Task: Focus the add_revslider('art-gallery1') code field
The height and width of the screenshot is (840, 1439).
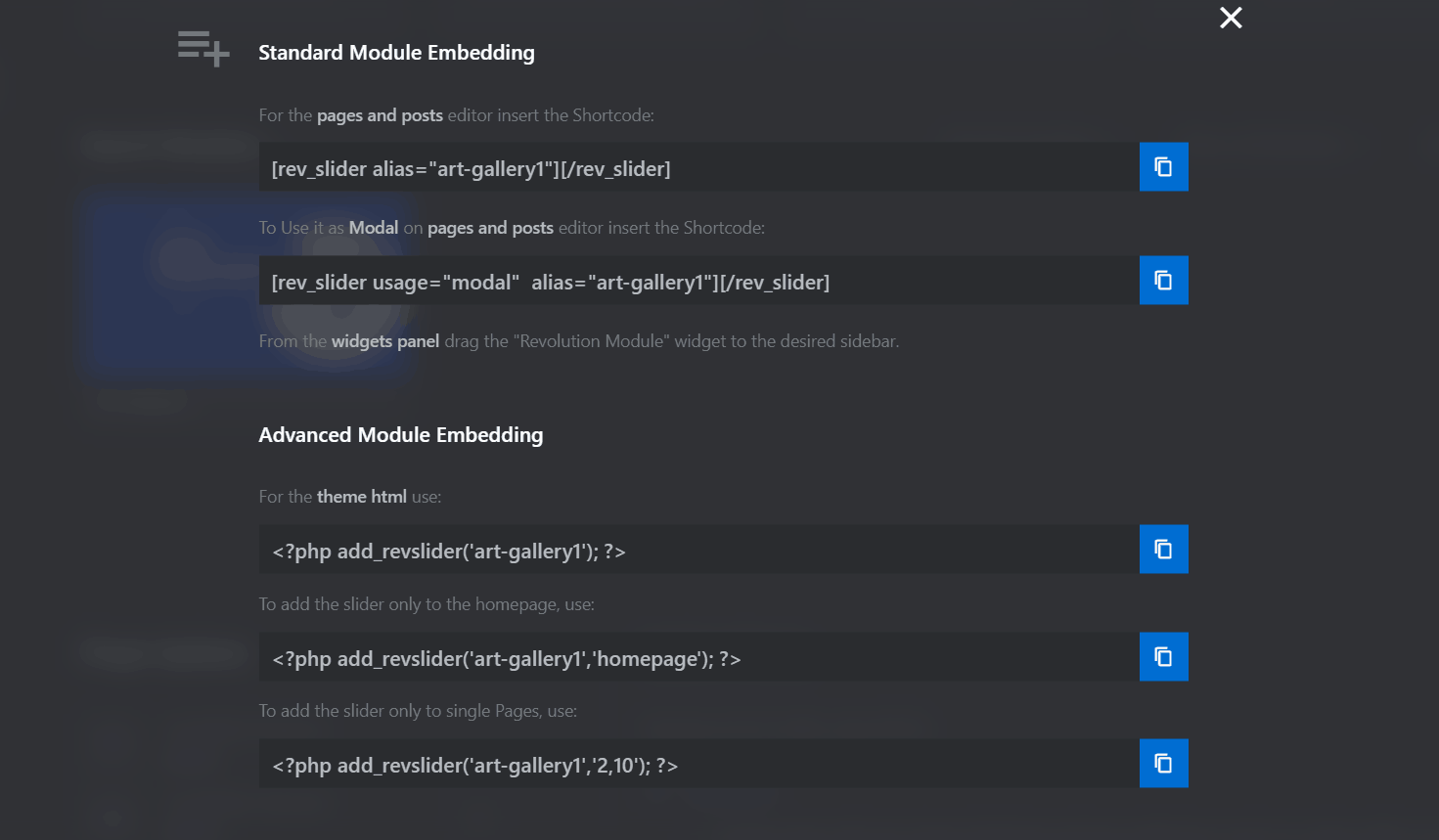Action: coord(698,550)
